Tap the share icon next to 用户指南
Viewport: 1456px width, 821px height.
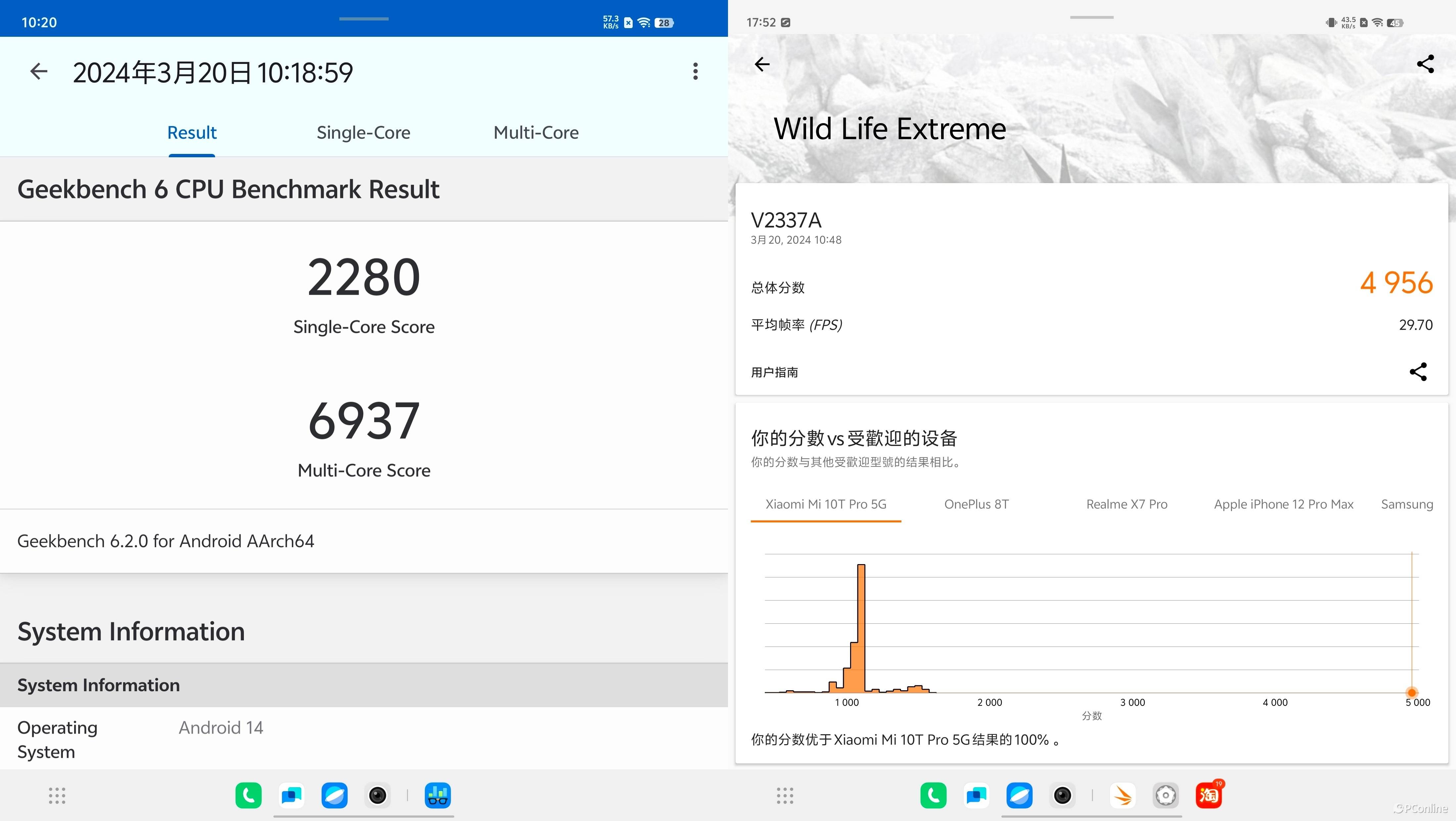pyautogui.click(x=1418, y=372)
